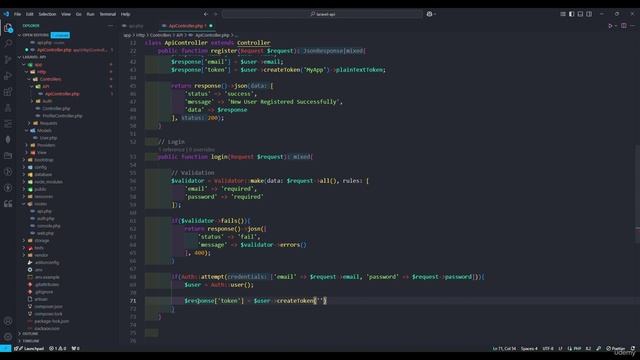Open the Edit menu
The image size is (640, 360).
pos(29,14)
